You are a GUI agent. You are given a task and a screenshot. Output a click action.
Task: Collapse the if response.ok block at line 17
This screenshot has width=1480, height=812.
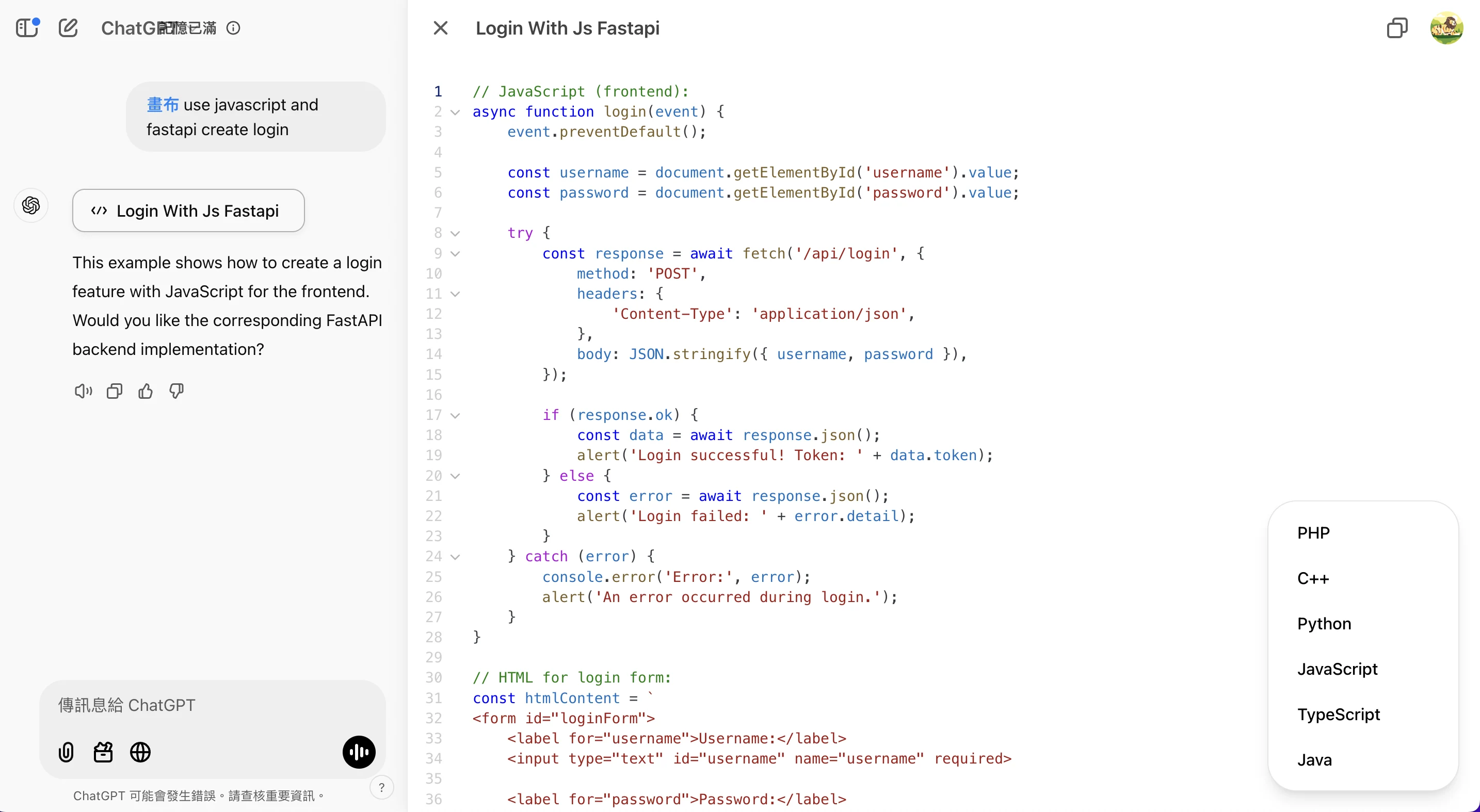tap(455, 415)
